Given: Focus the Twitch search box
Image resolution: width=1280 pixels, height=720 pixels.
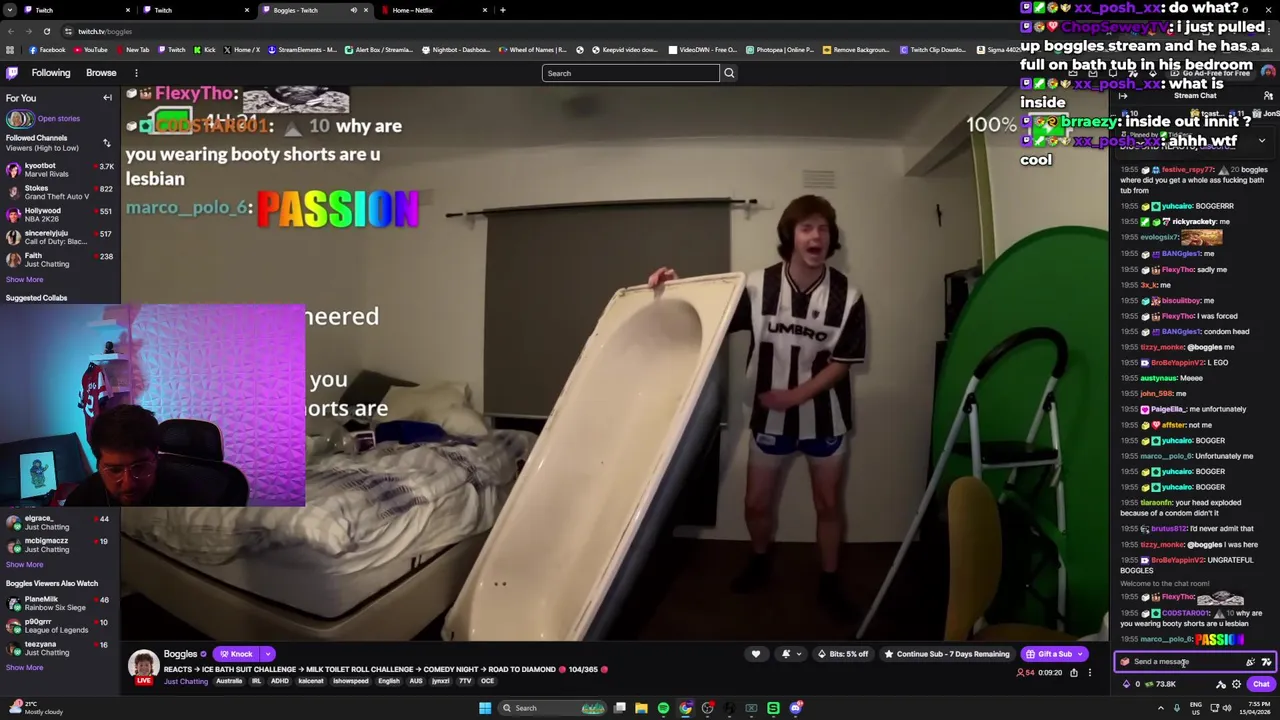Looking at the screenshot, I should pyautogui.click(x=630, y=73).
